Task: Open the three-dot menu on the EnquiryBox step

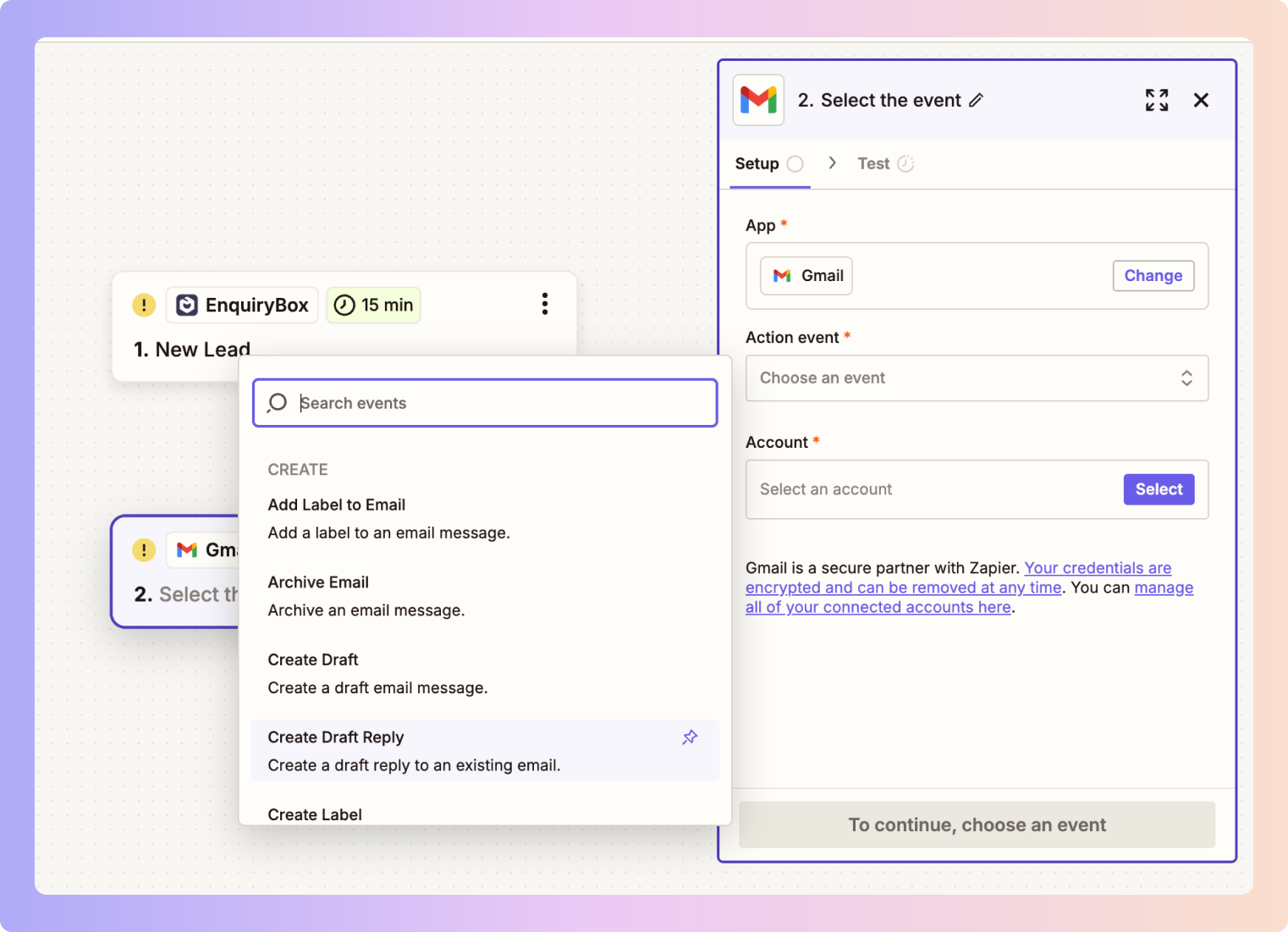Action: [545, 304]
